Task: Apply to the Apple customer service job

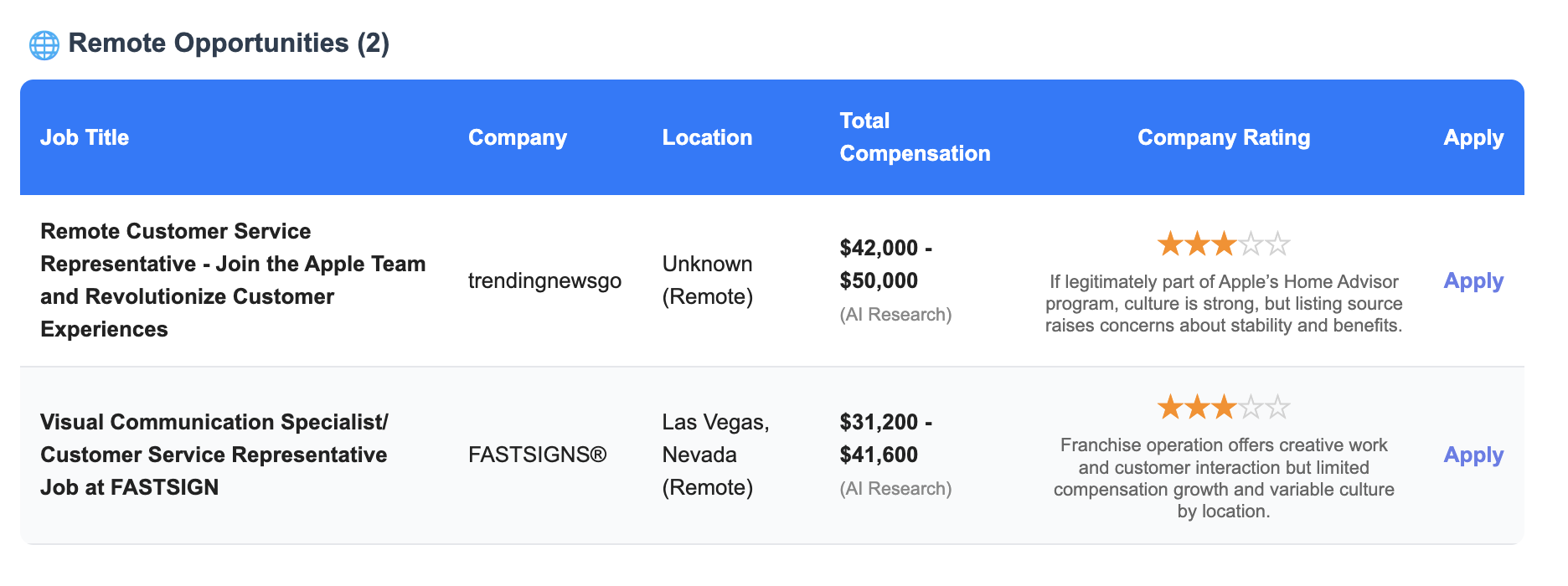Action: 1473,280
